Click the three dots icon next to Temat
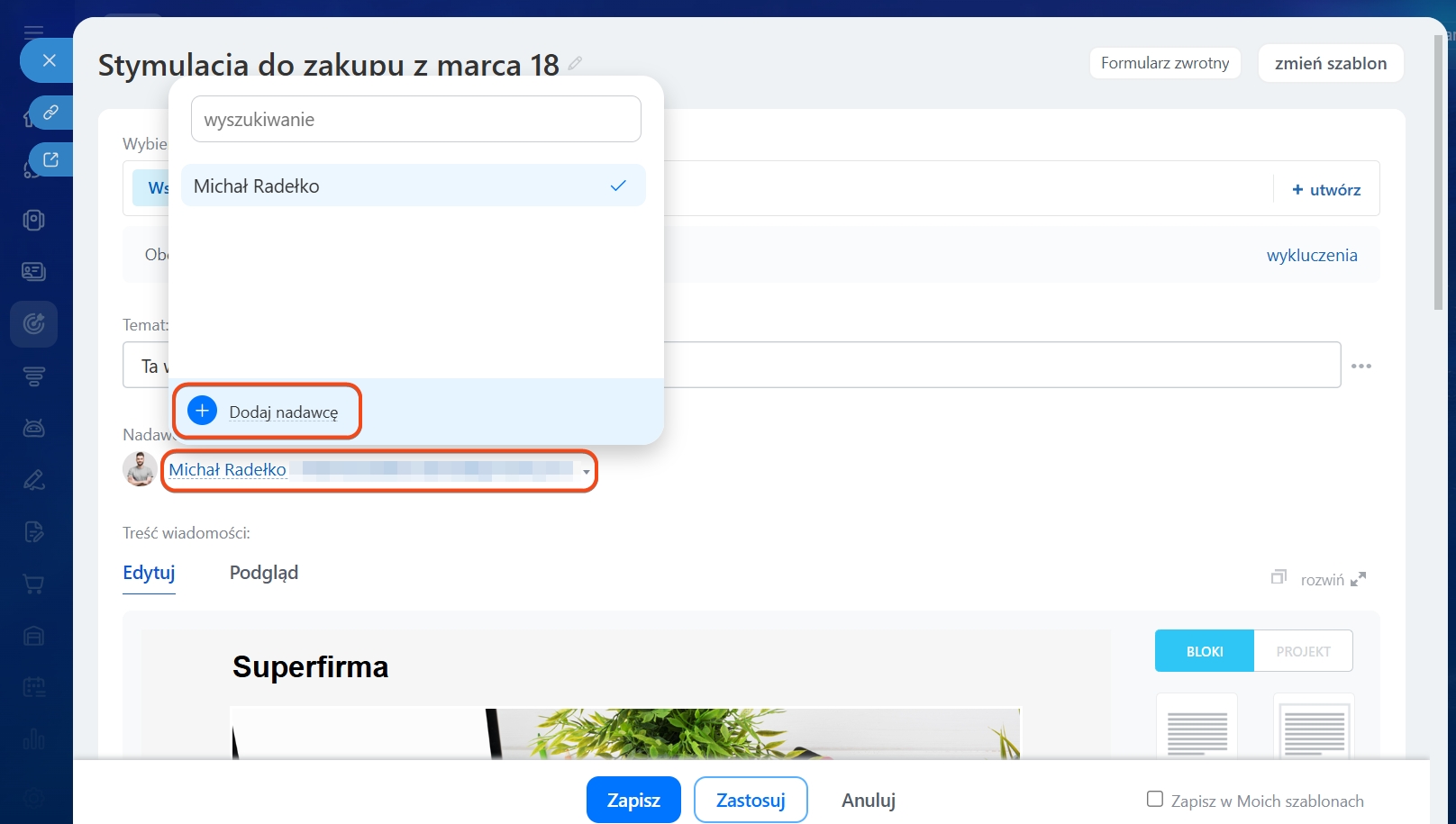1456x824 pixels. 1360,366
